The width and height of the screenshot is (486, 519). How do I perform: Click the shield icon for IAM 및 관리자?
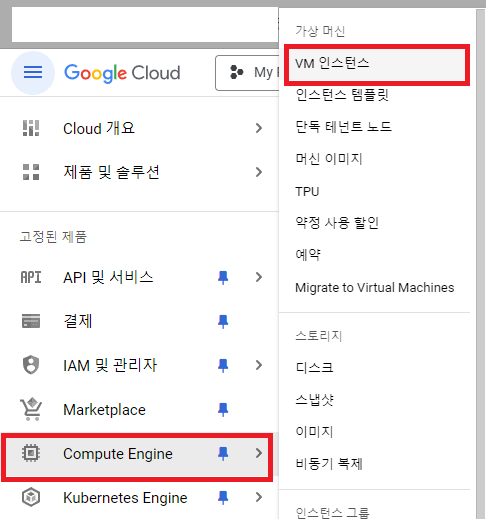pos(31,365)
